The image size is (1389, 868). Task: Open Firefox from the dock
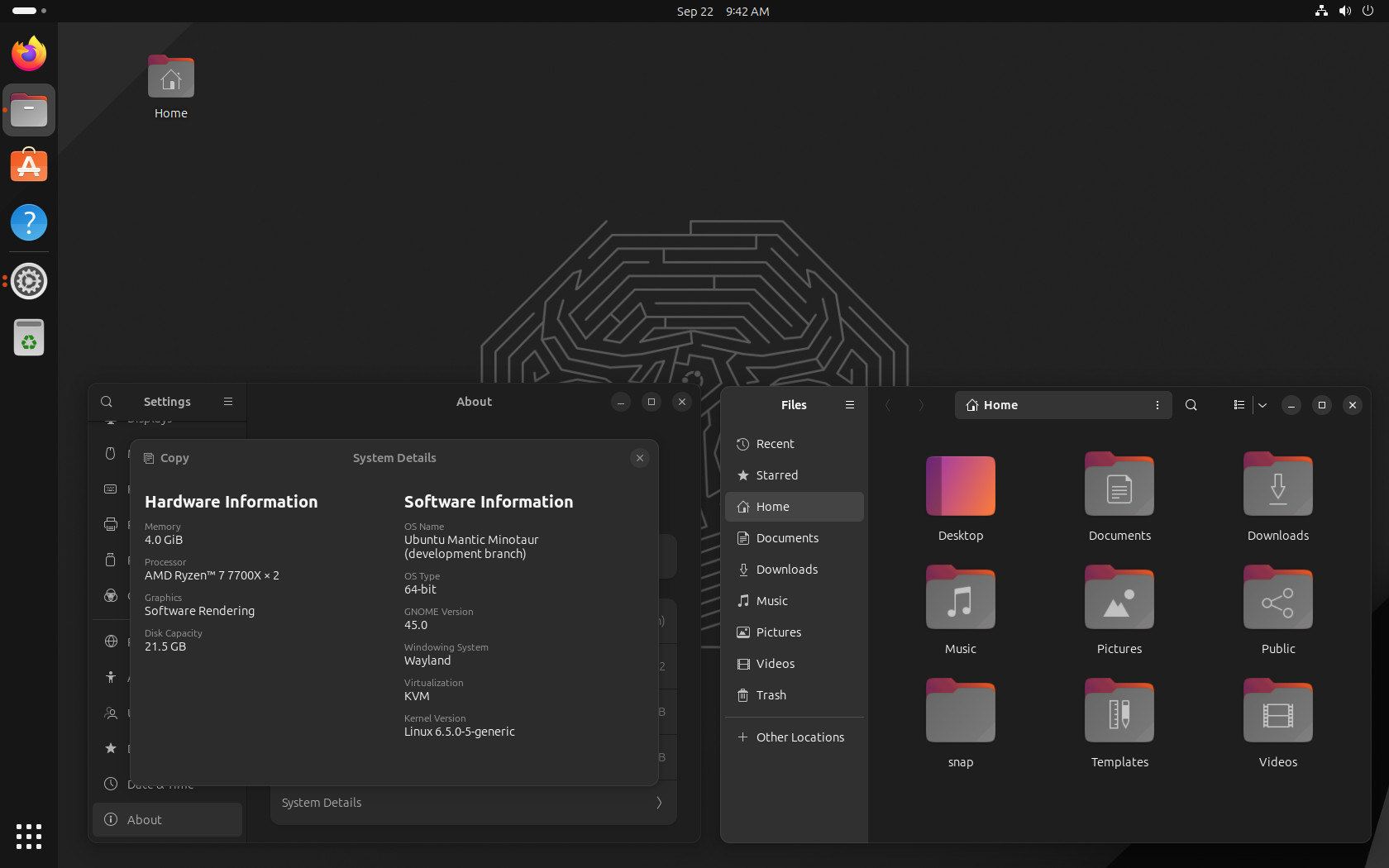[29, 54]
